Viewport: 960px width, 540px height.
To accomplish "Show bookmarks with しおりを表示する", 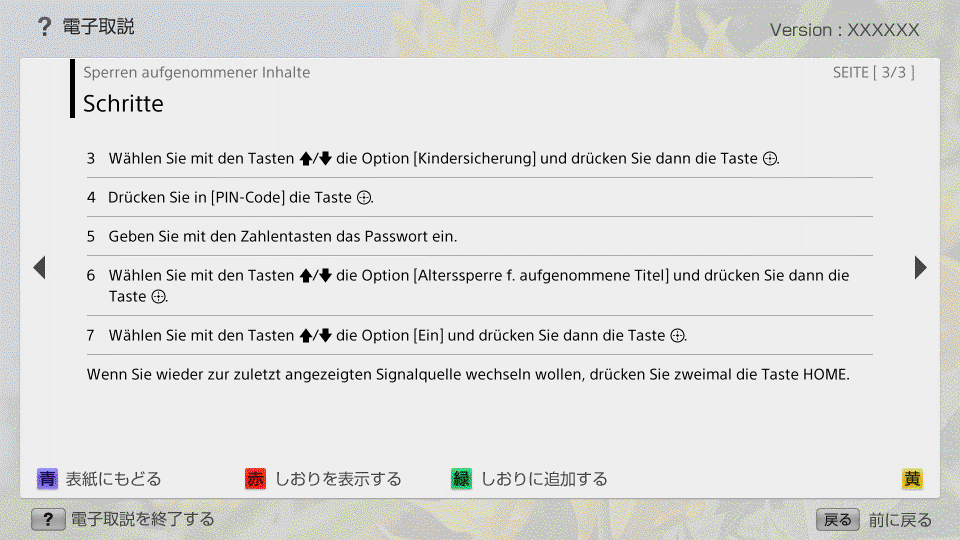I will 325,479.
